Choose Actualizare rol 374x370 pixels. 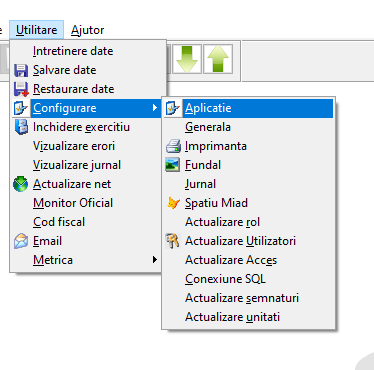(x=248, y=222)
